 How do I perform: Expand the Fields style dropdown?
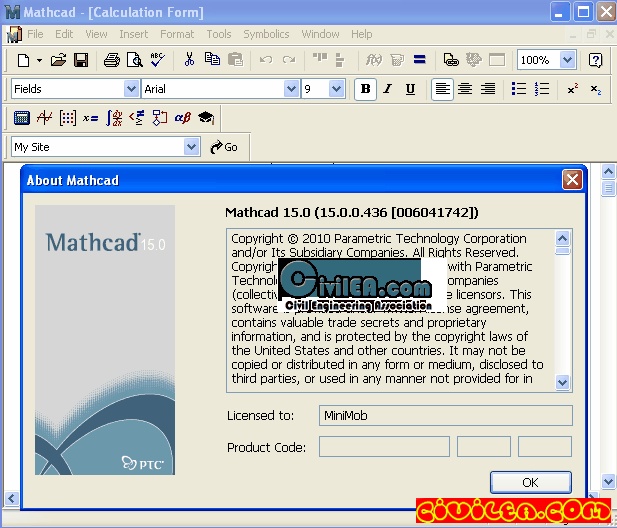coord(131,89)
